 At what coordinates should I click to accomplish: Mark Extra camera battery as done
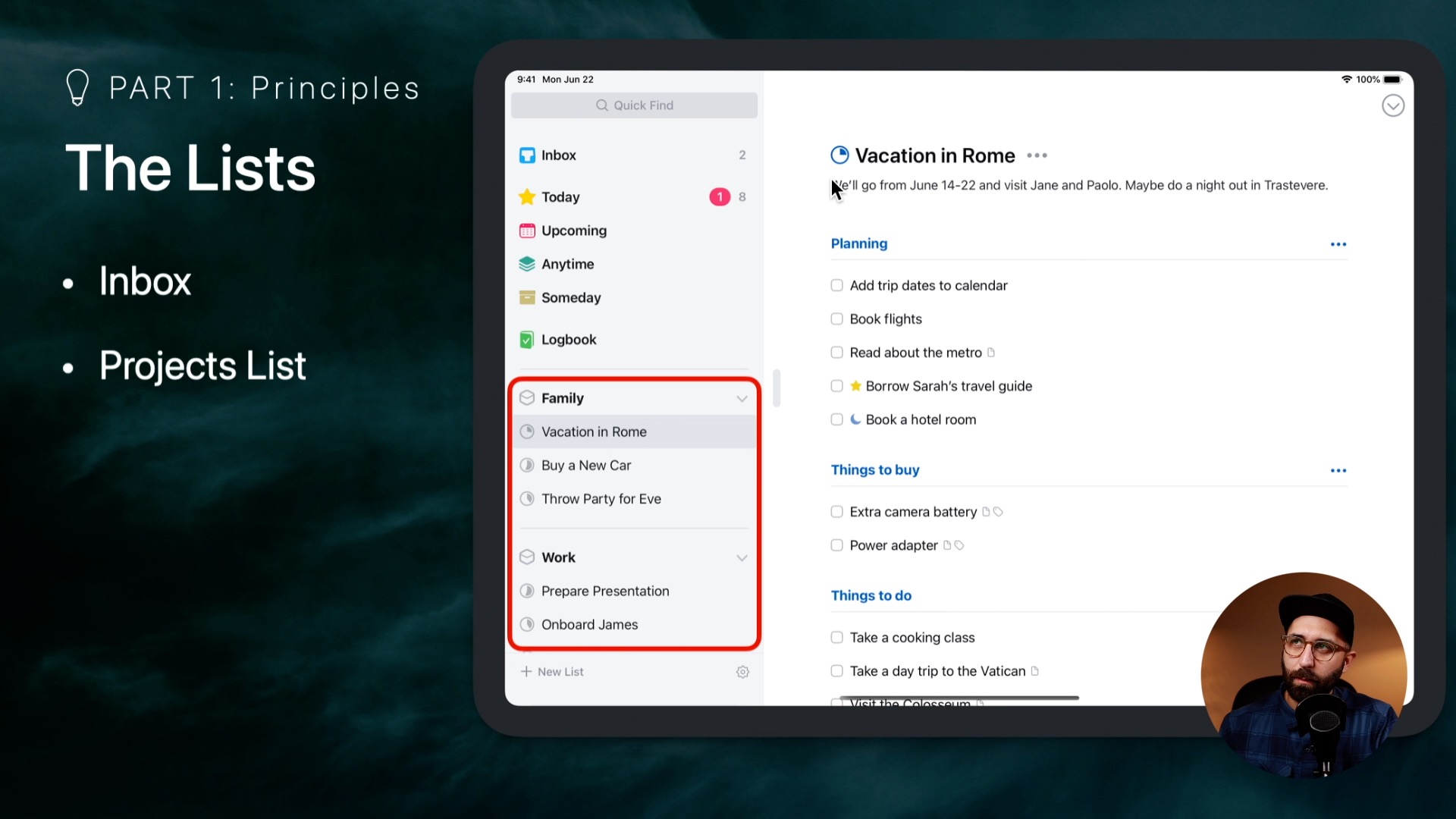(837, 512)
